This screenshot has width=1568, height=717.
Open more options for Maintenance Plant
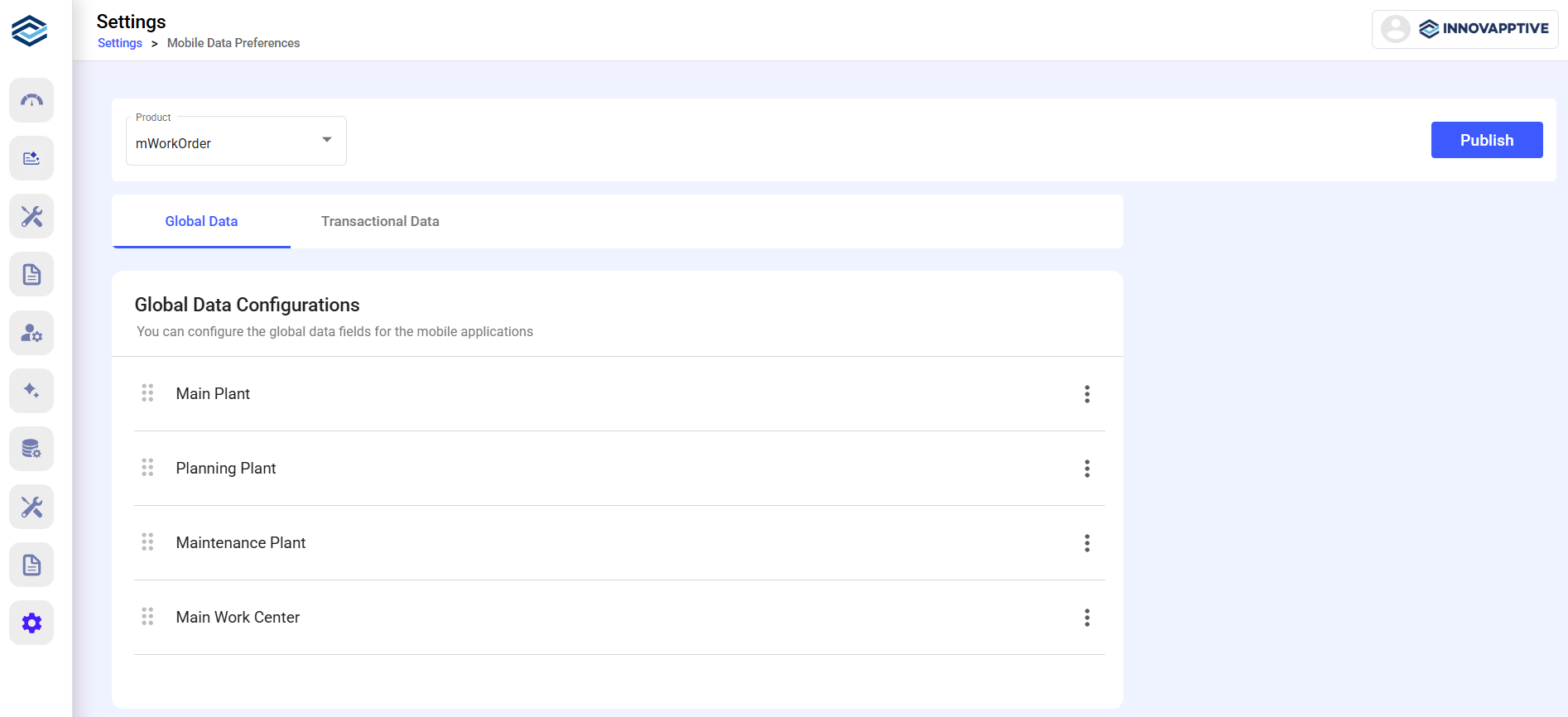[1087, 543]
